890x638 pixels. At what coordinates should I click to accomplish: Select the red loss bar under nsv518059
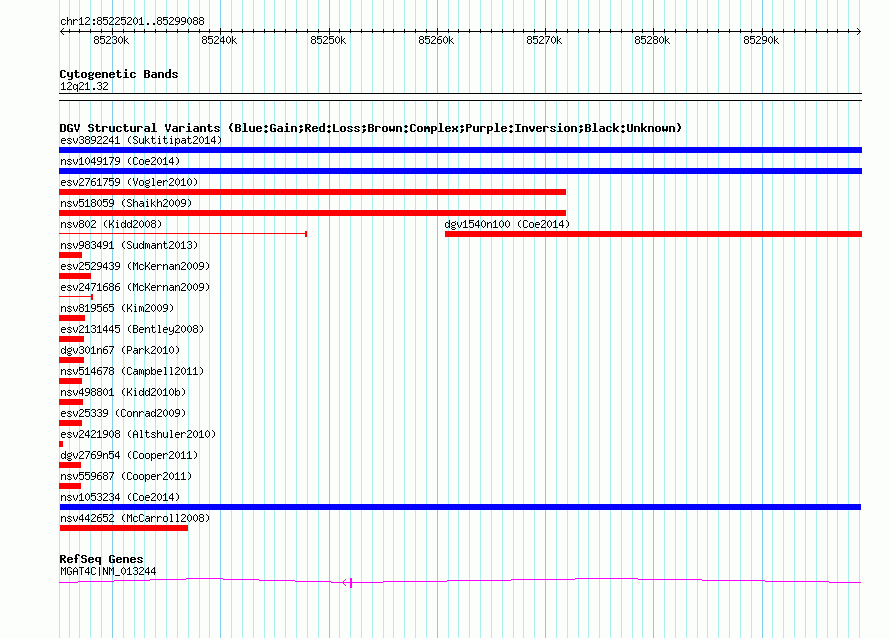click(x=312, y=213)
